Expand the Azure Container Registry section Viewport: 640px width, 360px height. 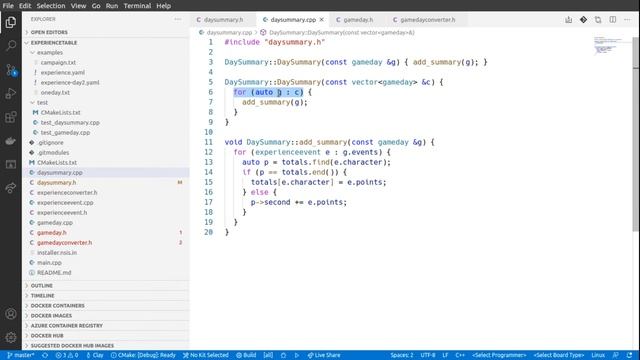106,326
